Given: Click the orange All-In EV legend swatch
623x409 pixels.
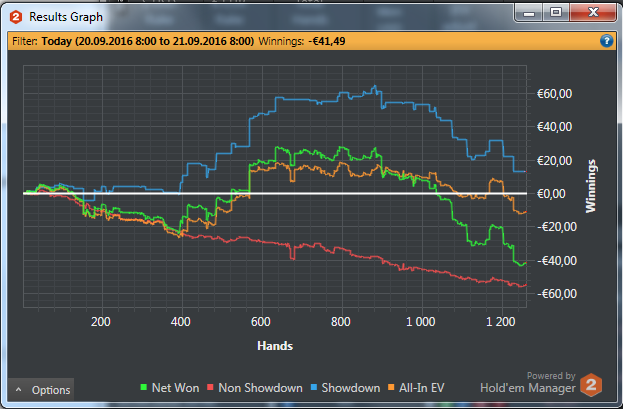Looking at the screenshot, I should (x=391, y=387).
